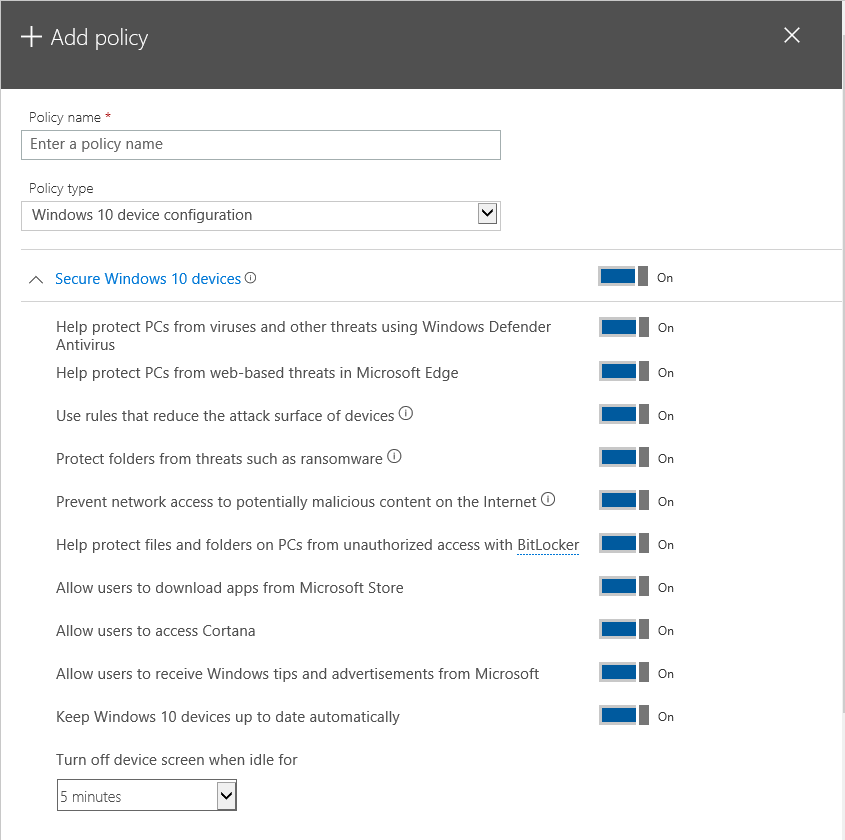Viewport: 845px width, 840px height.
Task: Toggle the Secure Windows 10 devices switch
Action: pyautogui.click(x=623, y=276)
